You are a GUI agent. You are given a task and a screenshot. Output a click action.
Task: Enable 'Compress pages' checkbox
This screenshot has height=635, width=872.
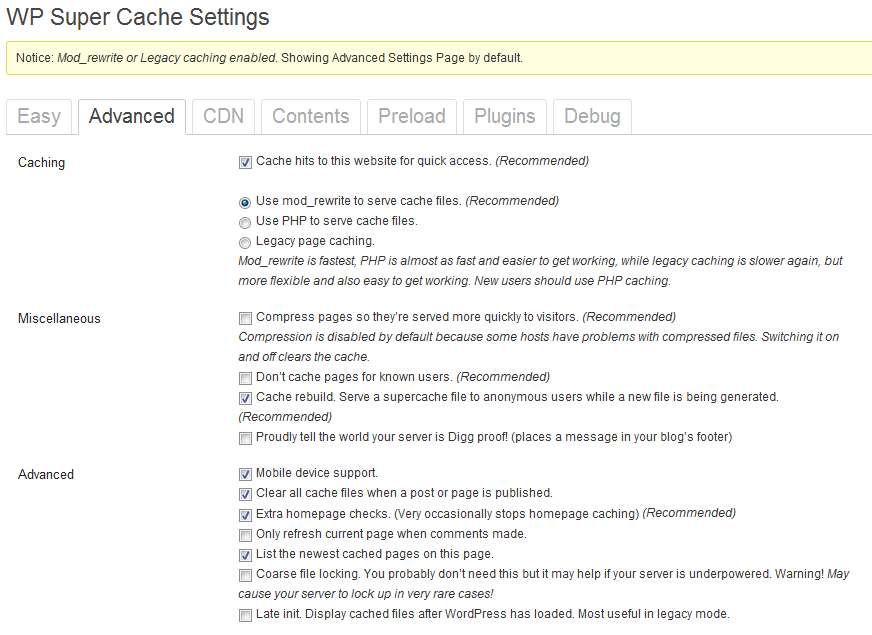tap(245, 318)
